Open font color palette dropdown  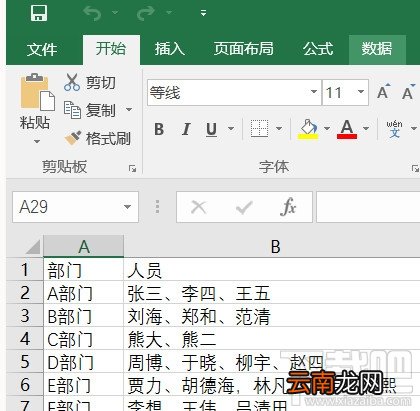pyautogui.click(x=366, y=129)
